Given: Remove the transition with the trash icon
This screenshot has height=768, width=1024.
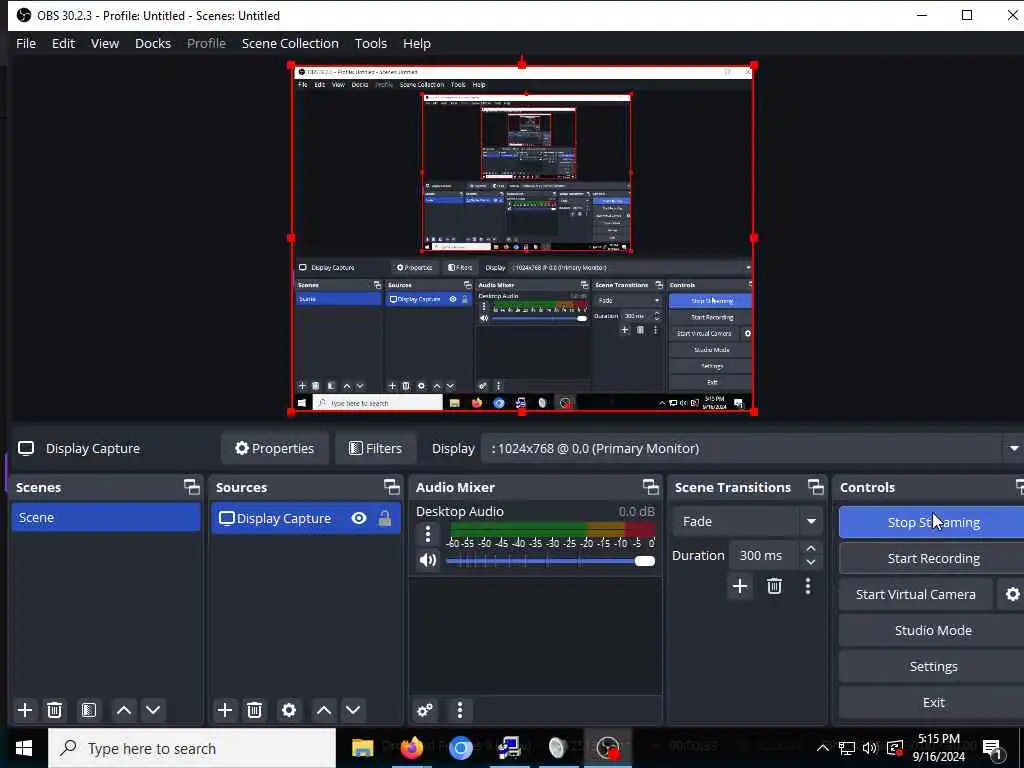Looking at the screenshot, I should [x=775, y=586].
